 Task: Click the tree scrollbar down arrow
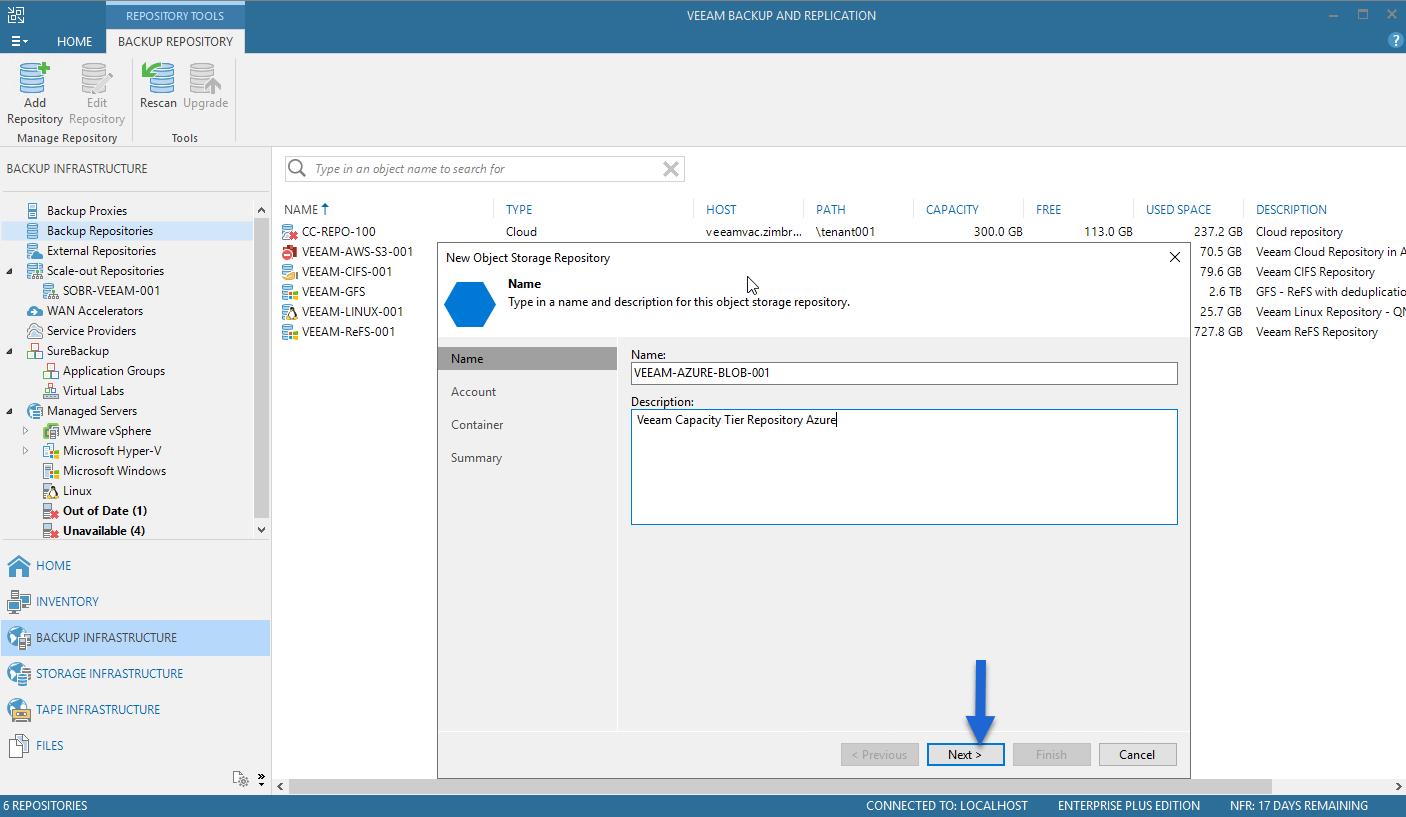coord(262,530)
